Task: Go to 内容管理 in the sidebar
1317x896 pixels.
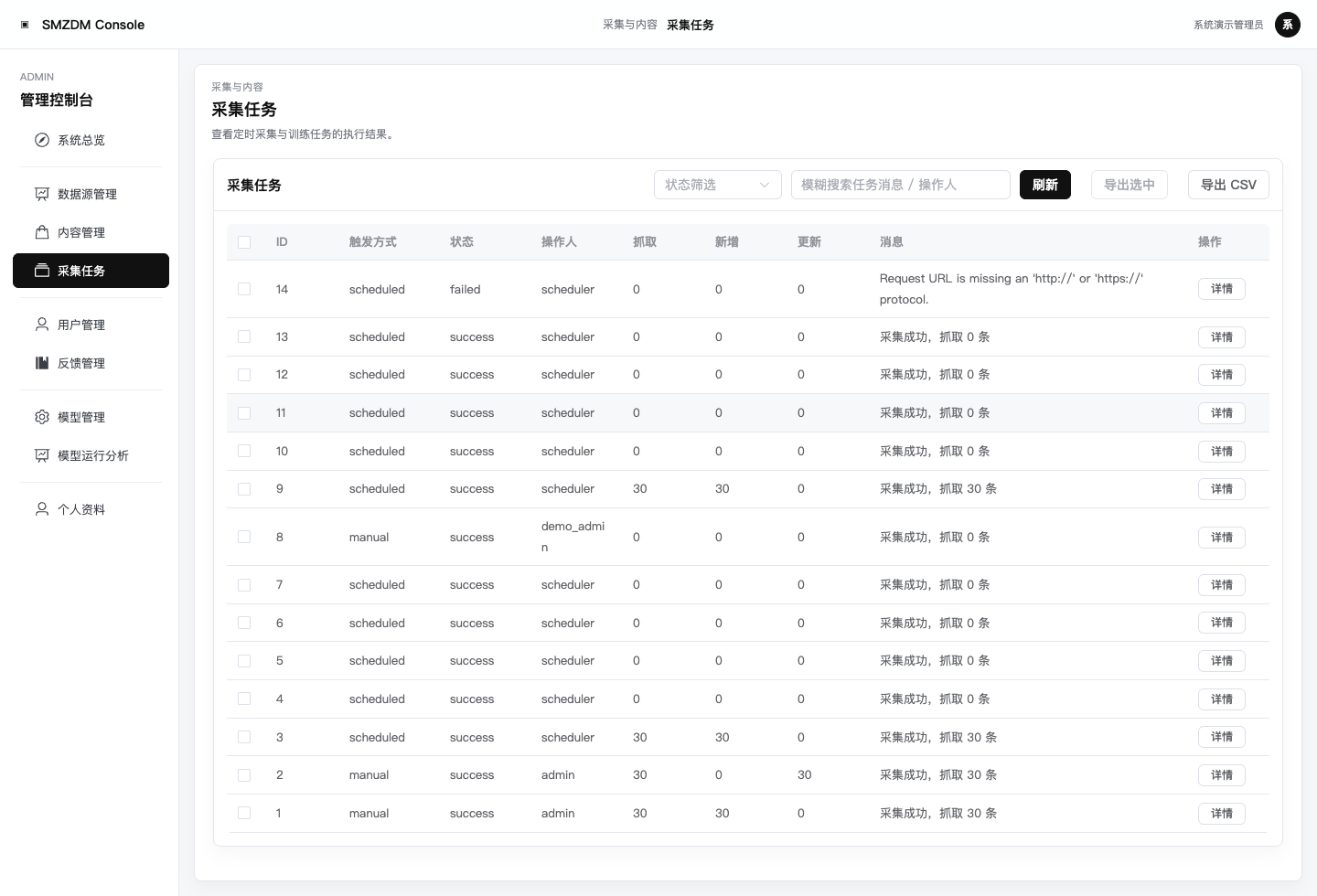Action: tap(91, 232)
